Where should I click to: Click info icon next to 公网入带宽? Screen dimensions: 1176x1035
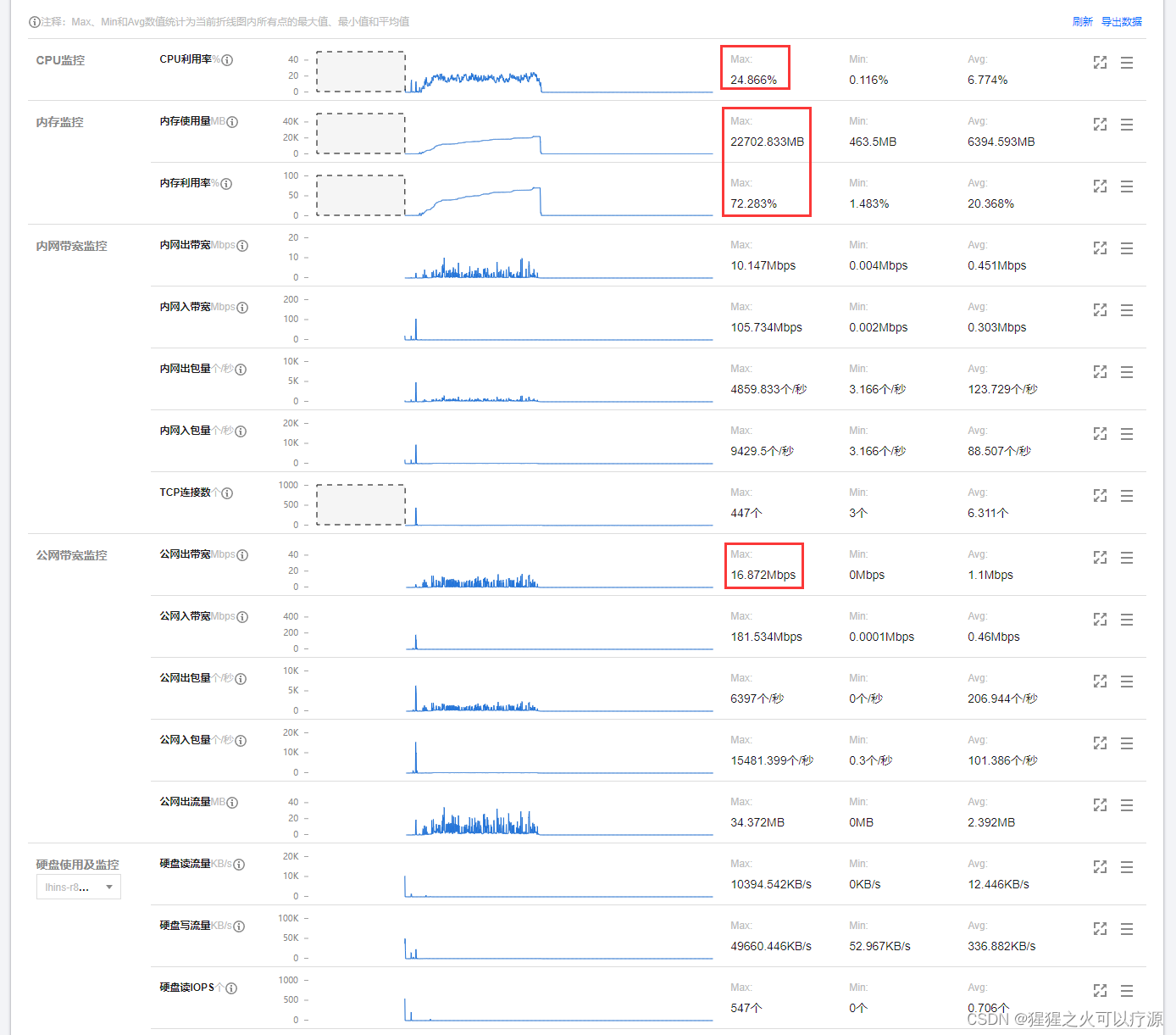tap(242, 617)
